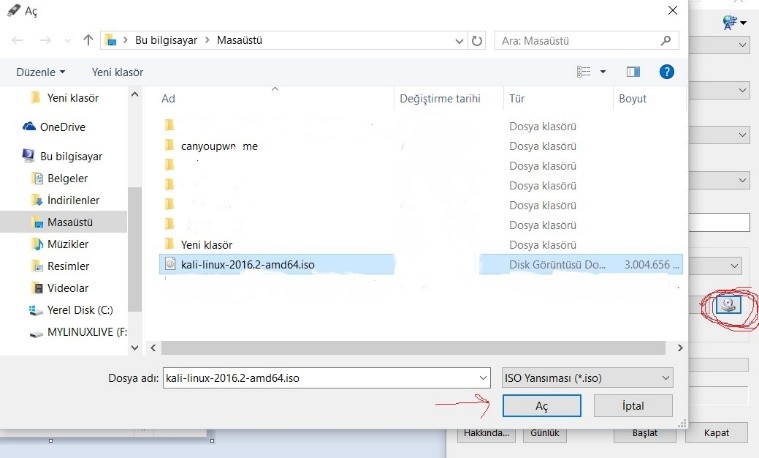Sort by Değiştirme tarihi column header
The image size is (759, 458).
[440, 99]
